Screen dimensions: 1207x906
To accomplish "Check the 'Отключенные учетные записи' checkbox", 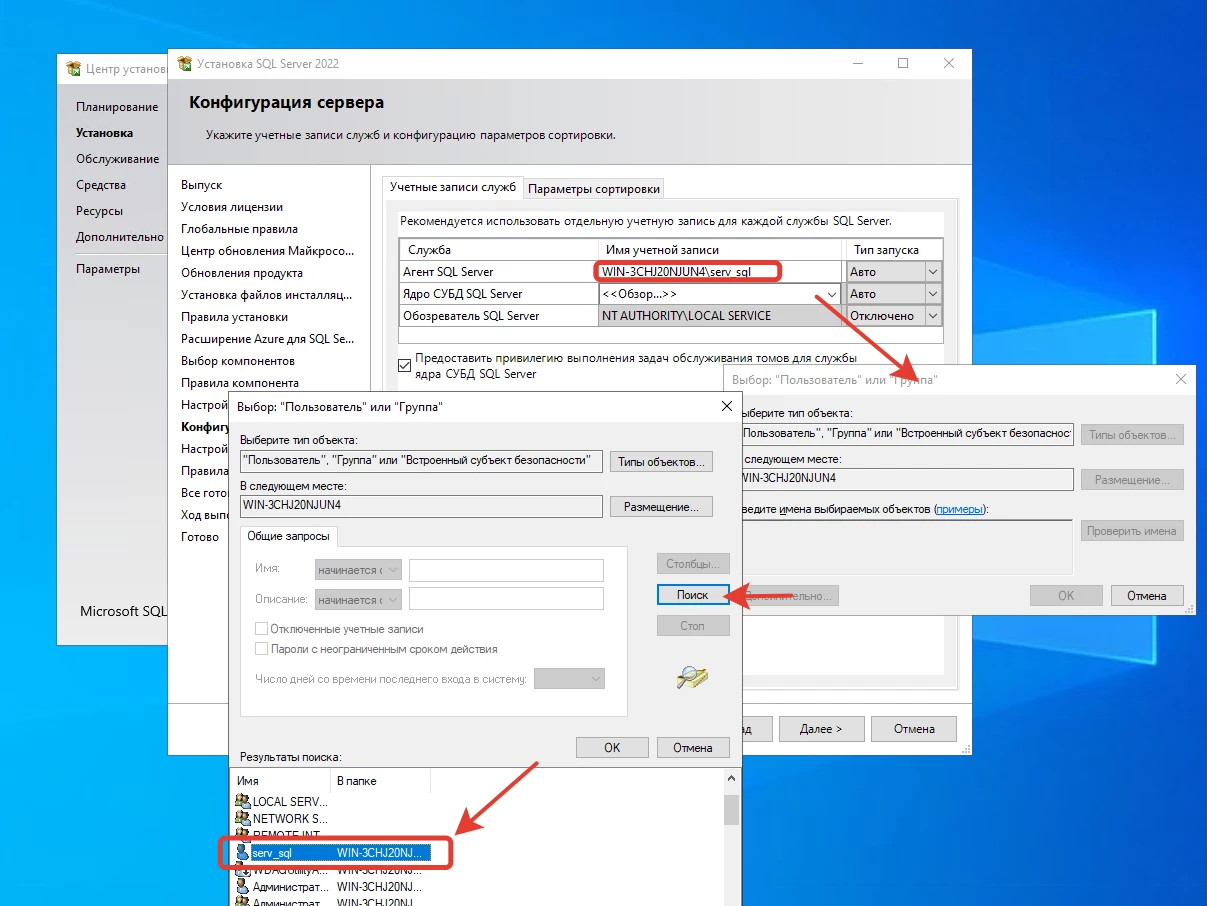I will (x=262, y=629).
